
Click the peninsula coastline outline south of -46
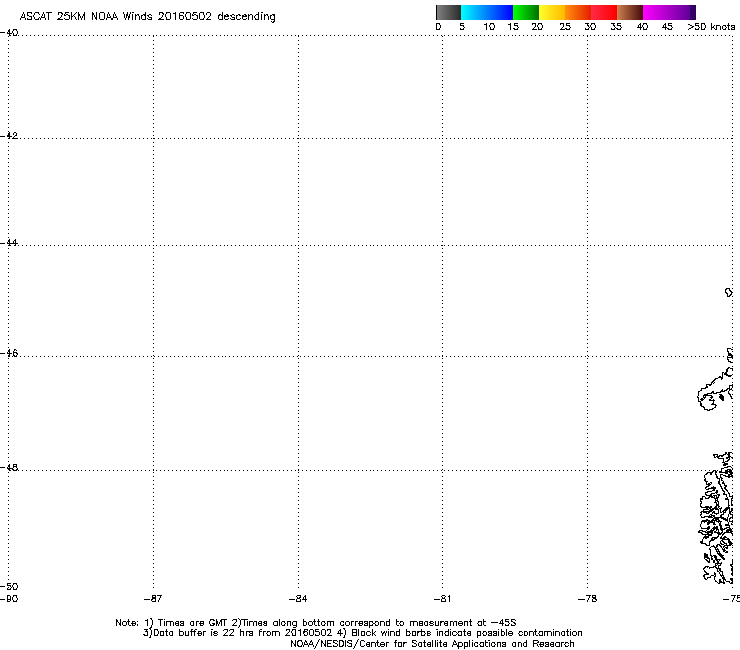tap(715, 390)
